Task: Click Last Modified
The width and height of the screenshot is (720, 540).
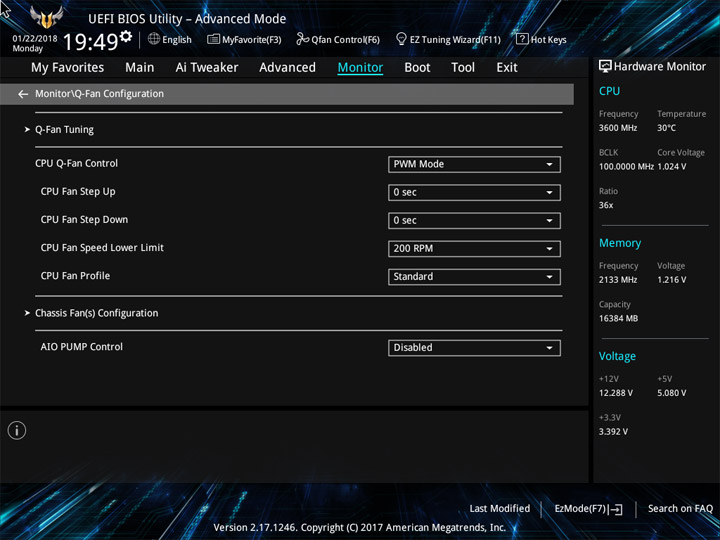Action: tap(500, 509)
